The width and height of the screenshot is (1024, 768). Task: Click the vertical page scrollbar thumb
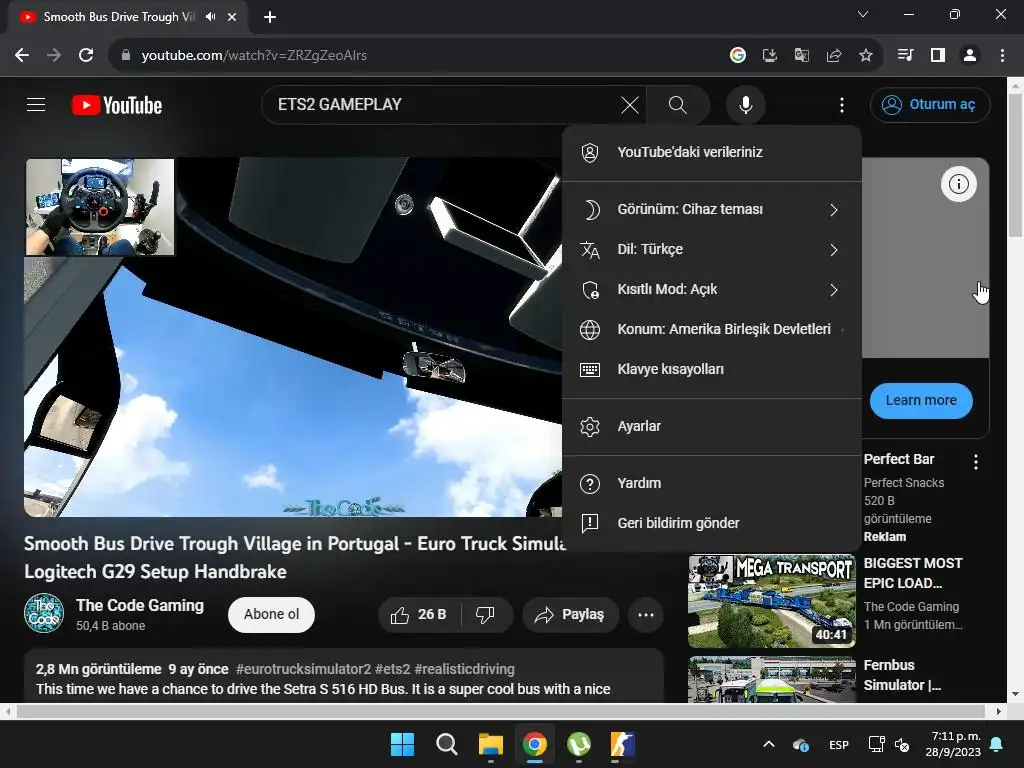1015,166
